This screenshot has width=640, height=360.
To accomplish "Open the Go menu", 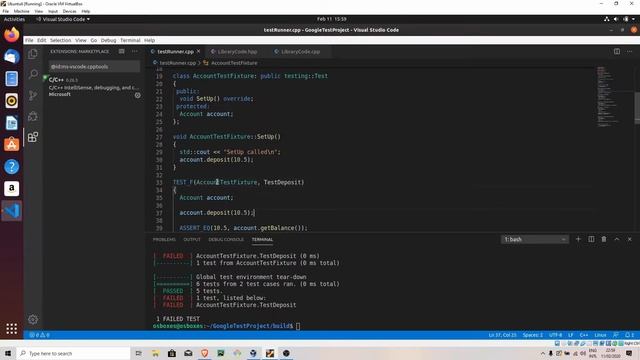I will click(94, 40).
